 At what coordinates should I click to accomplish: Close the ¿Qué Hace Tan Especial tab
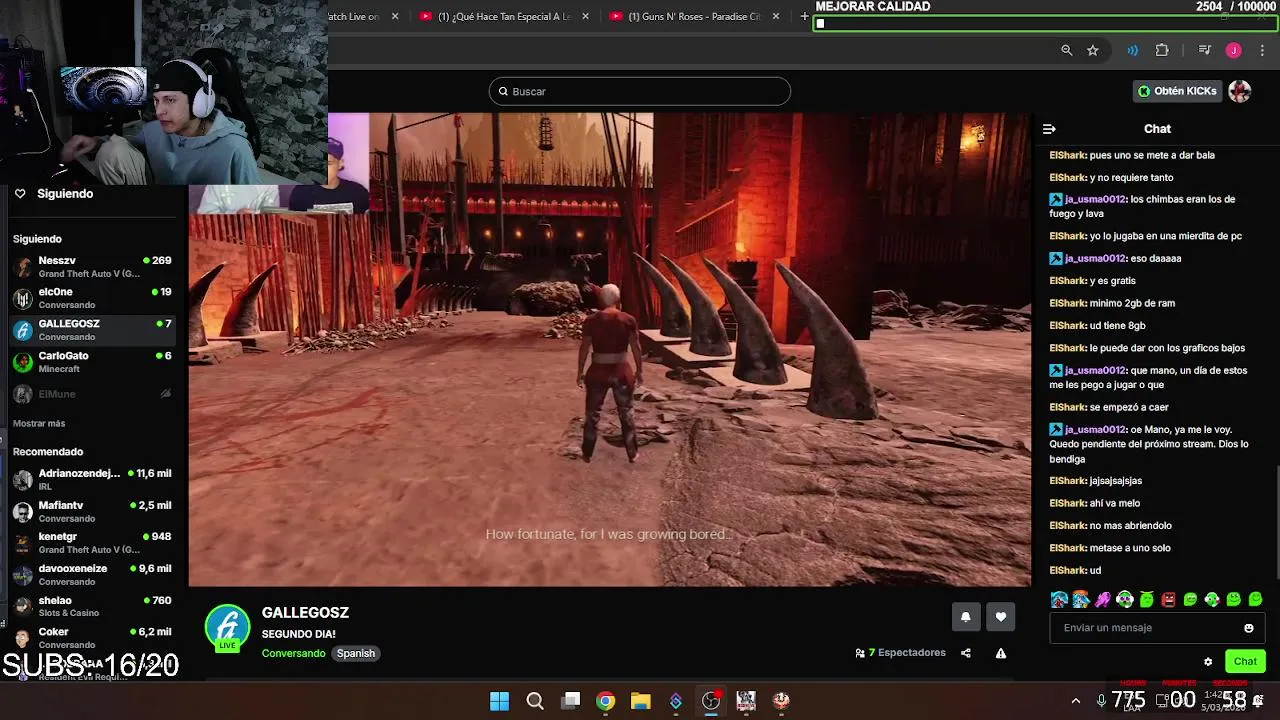click(586, 16)
